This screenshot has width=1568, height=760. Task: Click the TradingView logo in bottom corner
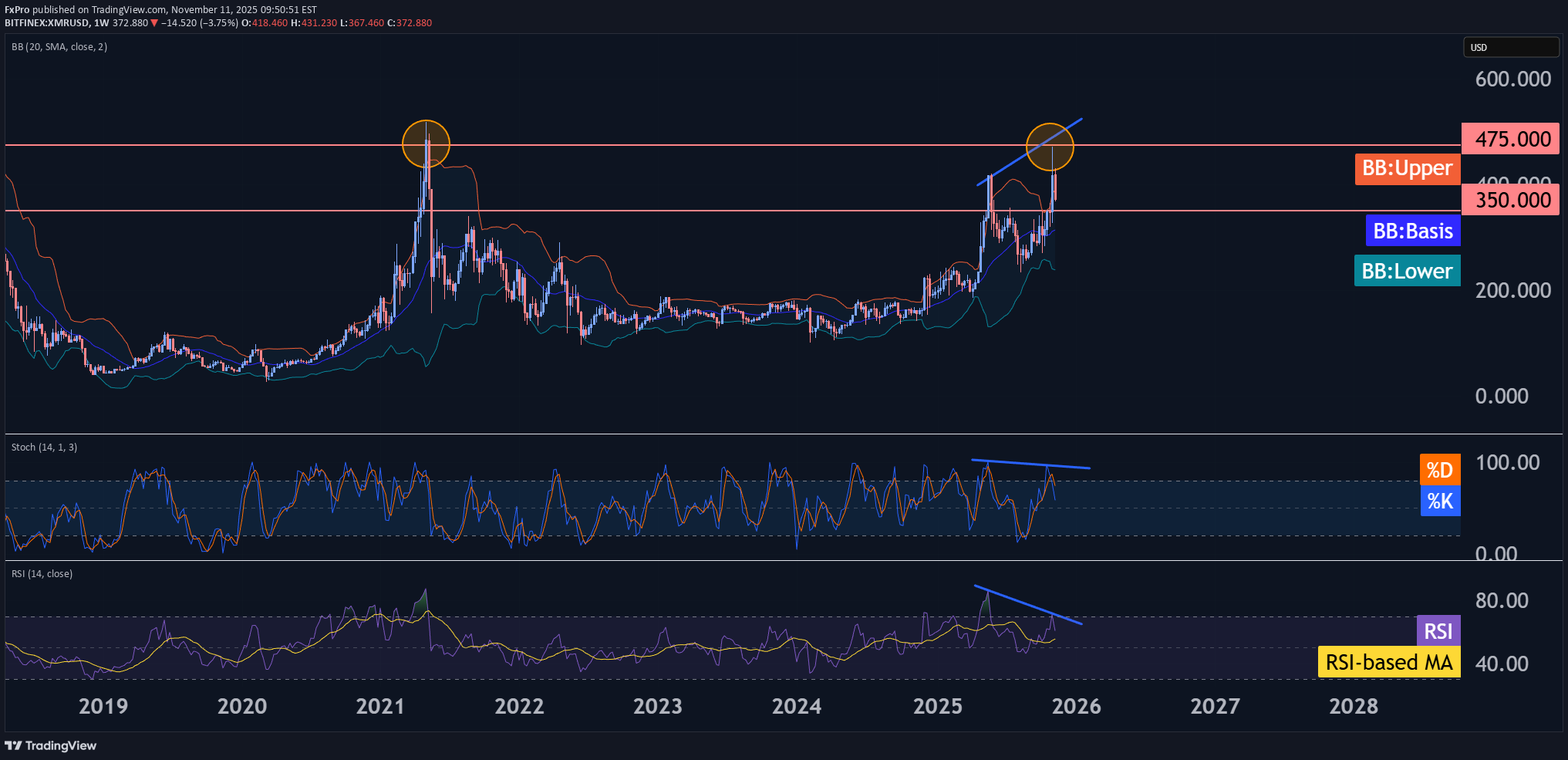(x=51, y=745)
